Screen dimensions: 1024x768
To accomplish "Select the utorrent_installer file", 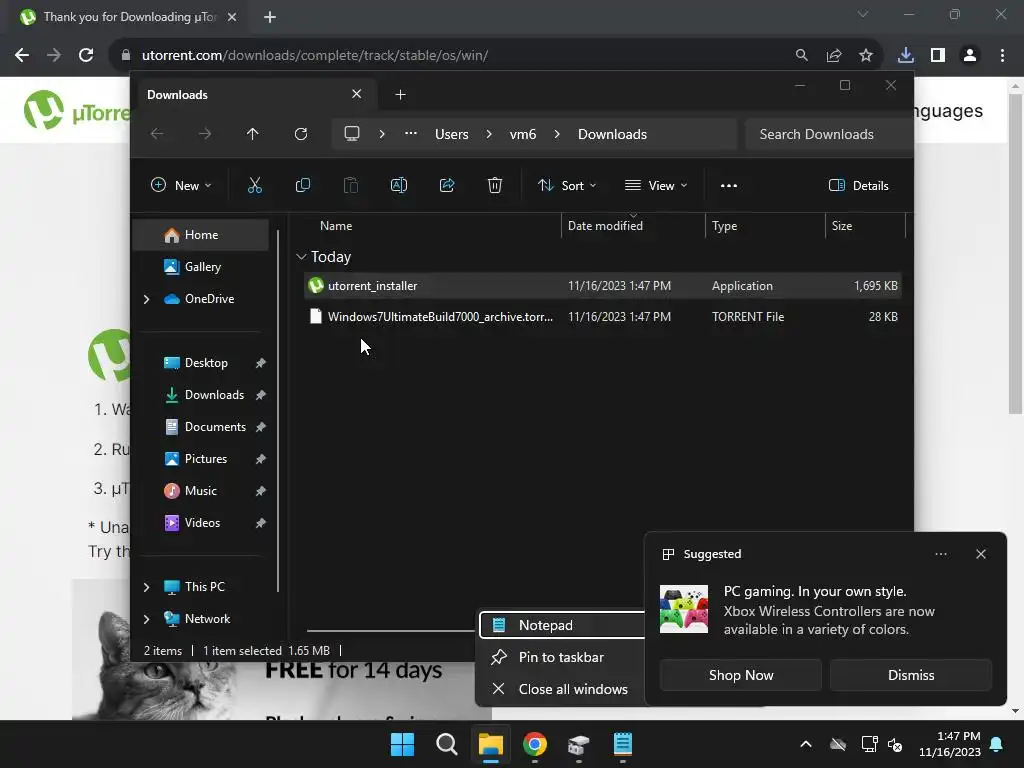I will (603, 285).
